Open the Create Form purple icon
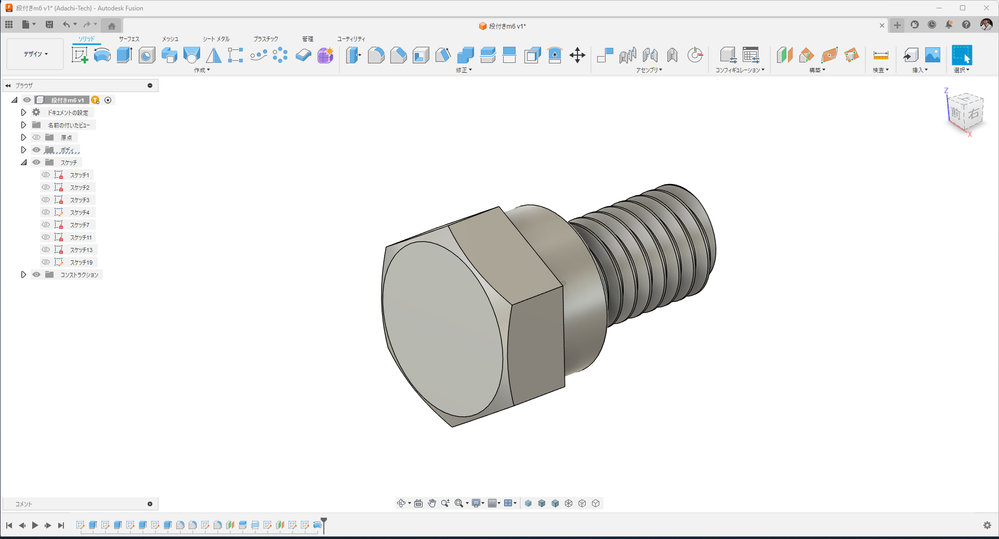 326,55
